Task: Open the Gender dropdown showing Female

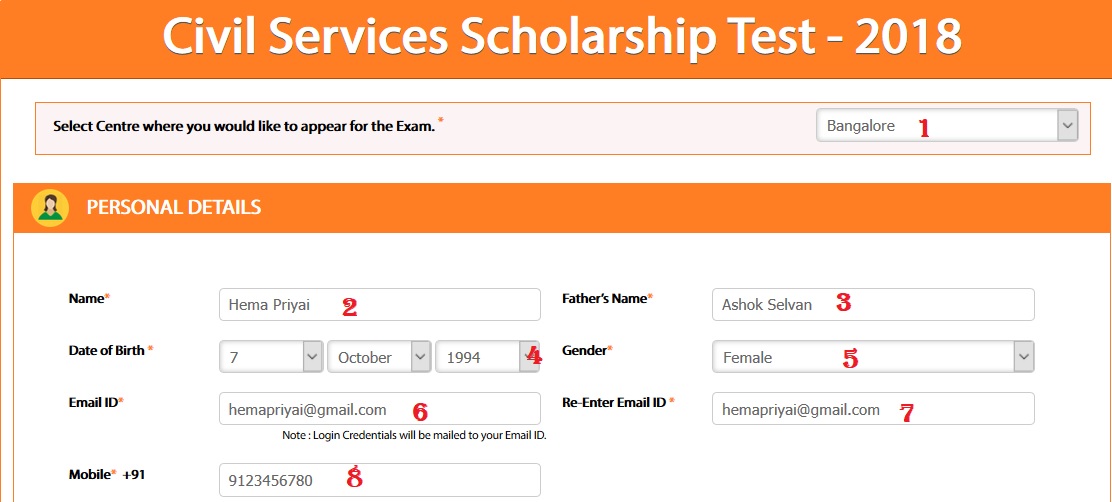Action: (x=860, y=357)
